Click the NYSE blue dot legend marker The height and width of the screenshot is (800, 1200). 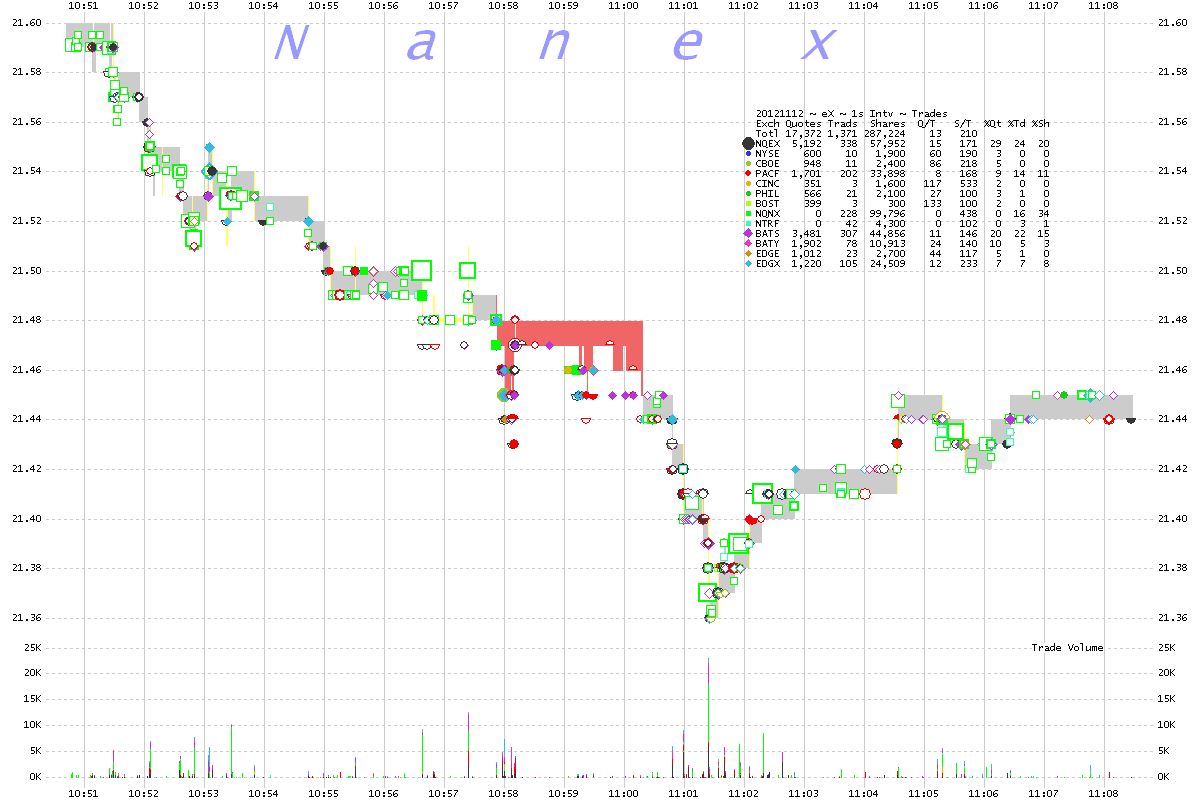748,153
